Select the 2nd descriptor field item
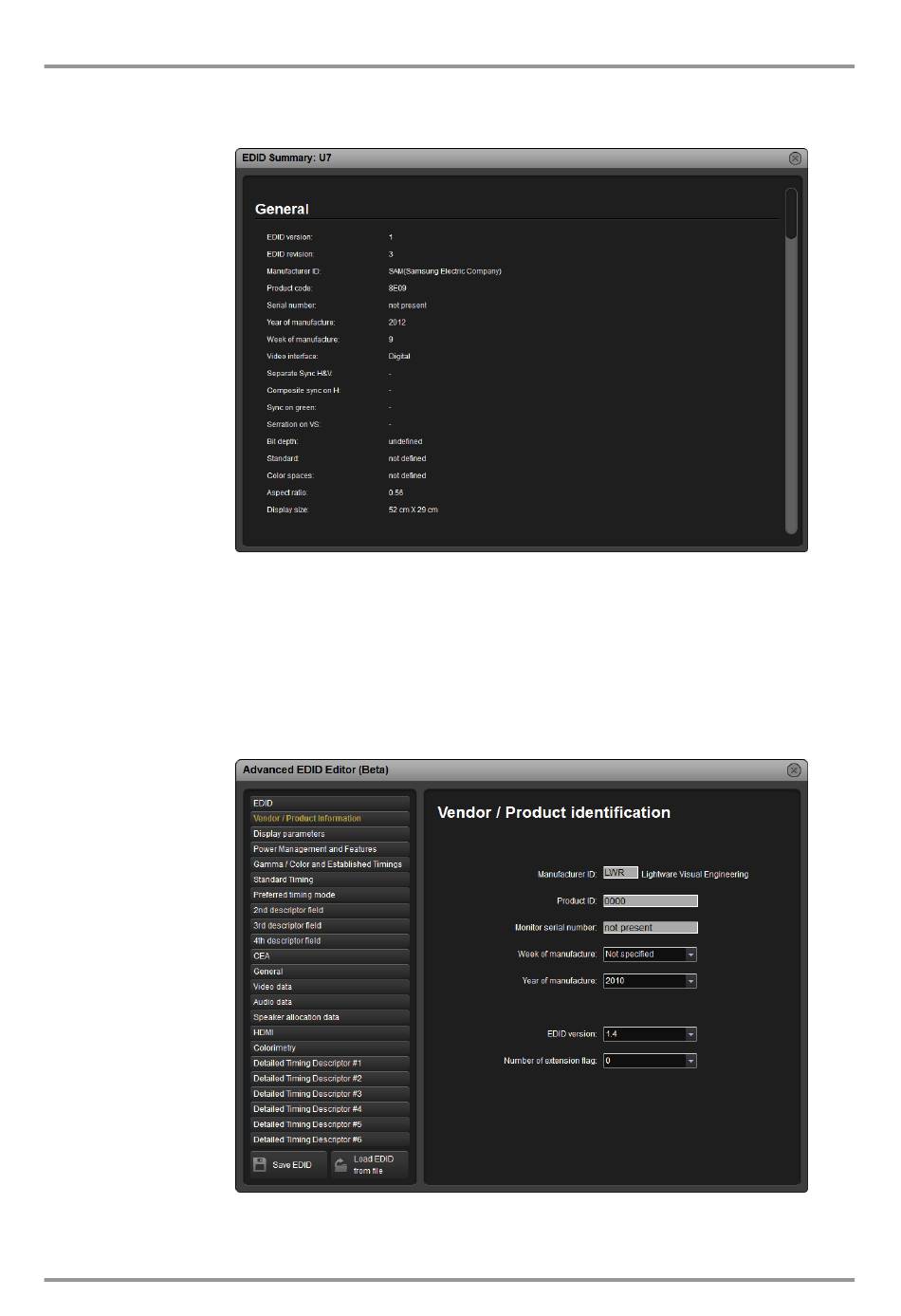The height and width of the screenshot is (1316, 901). (x=330, y=910)
